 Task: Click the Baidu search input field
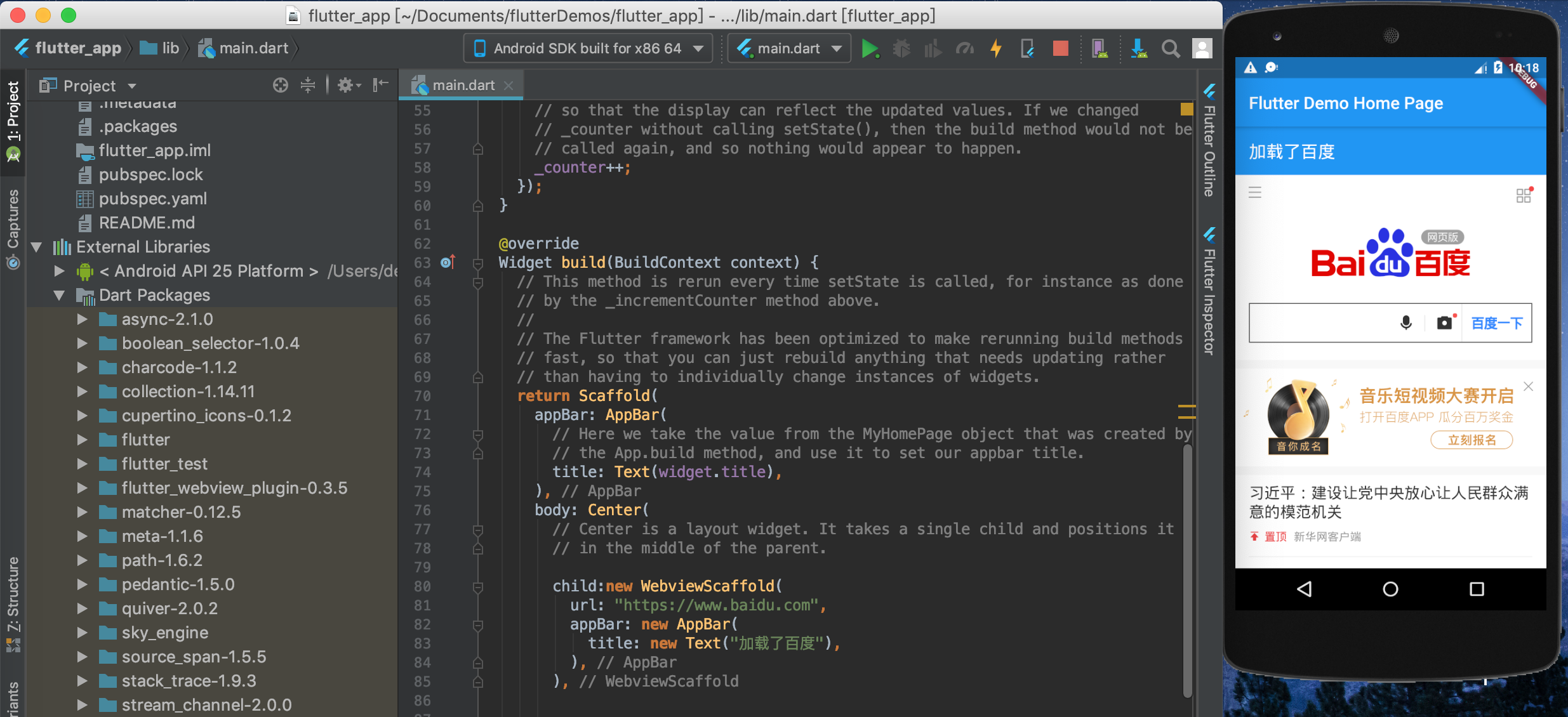[1320, 324]
